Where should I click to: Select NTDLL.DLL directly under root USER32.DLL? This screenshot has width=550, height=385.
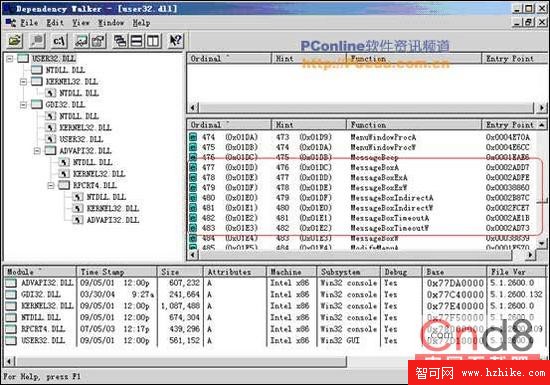pyautogui.click(x=66, y=70)
